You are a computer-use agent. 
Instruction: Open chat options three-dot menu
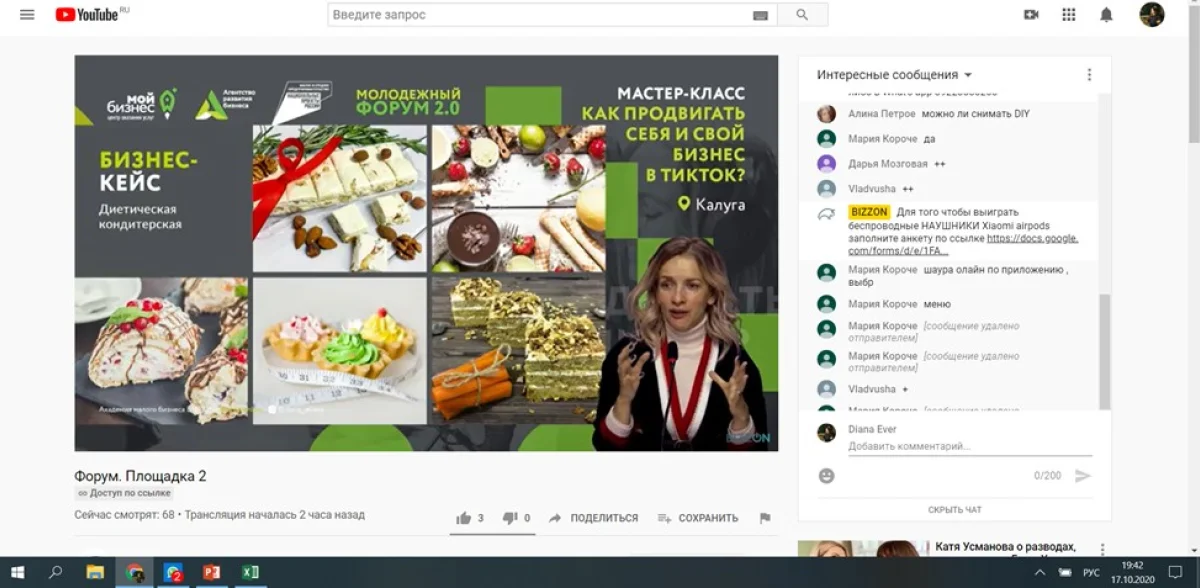[x=1089, y=75]
